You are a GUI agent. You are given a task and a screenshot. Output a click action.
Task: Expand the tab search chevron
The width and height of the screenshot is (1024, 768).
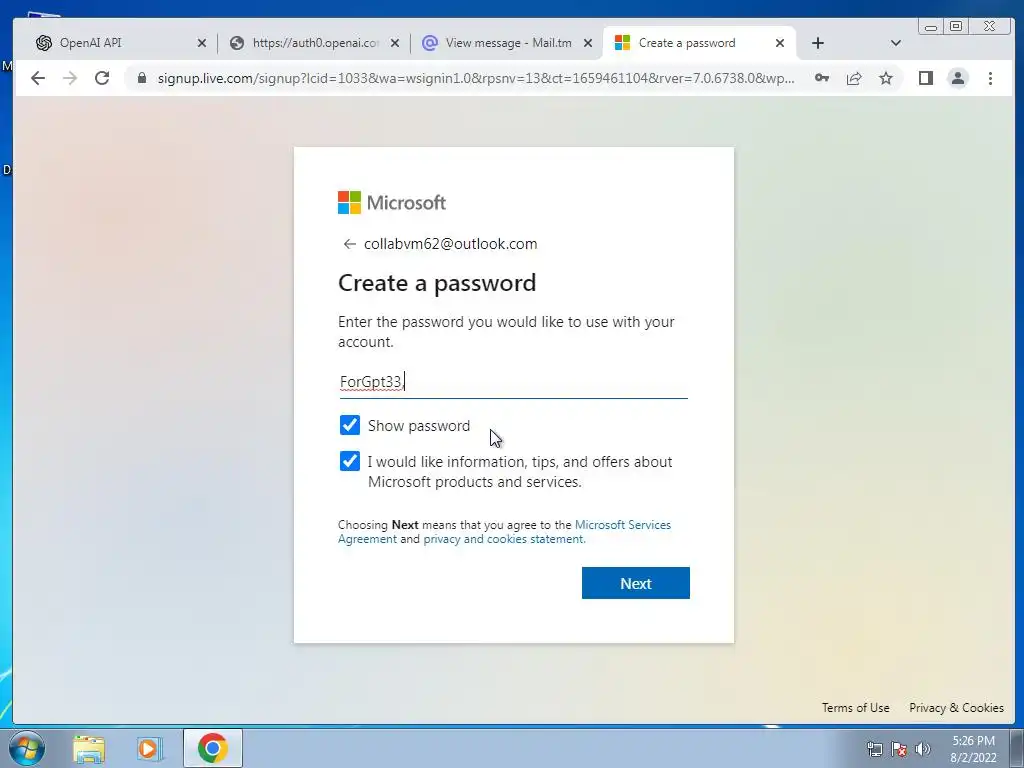(895, 43)
